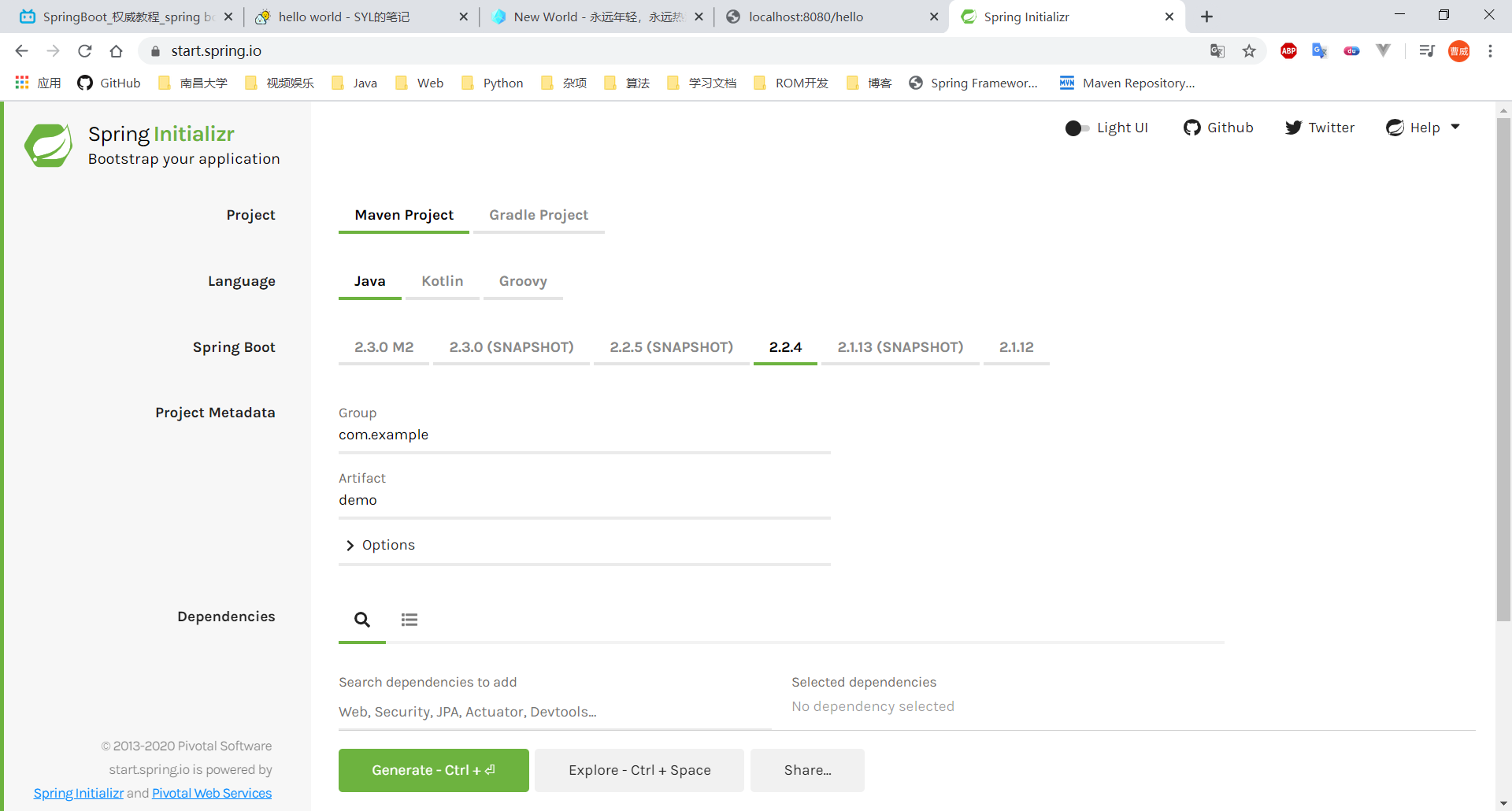
Task: Toggle the Light UI switch
Action: 1077,128
